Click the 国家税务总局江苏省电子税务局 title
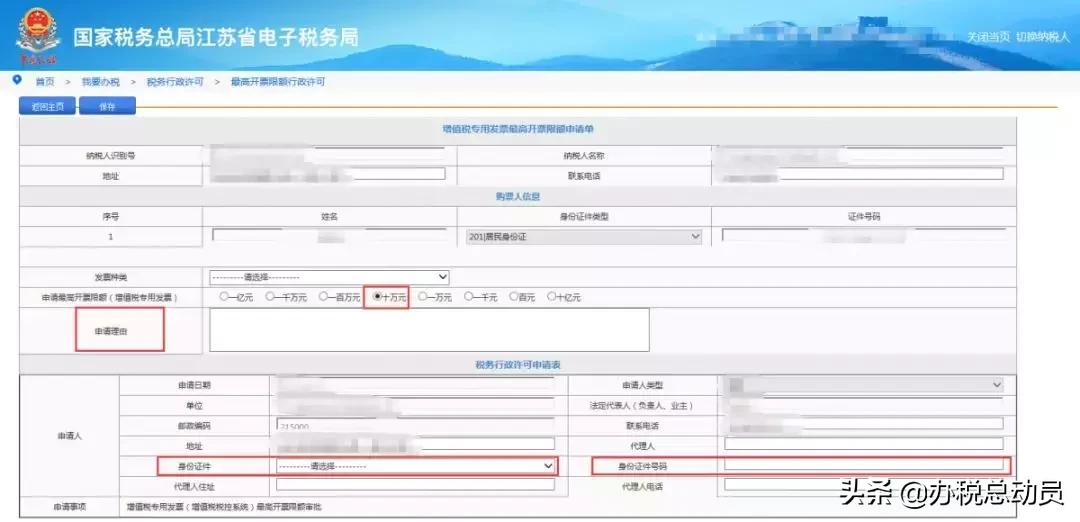Viewport: 1080px width, 522px height. (x=216, y=37)
